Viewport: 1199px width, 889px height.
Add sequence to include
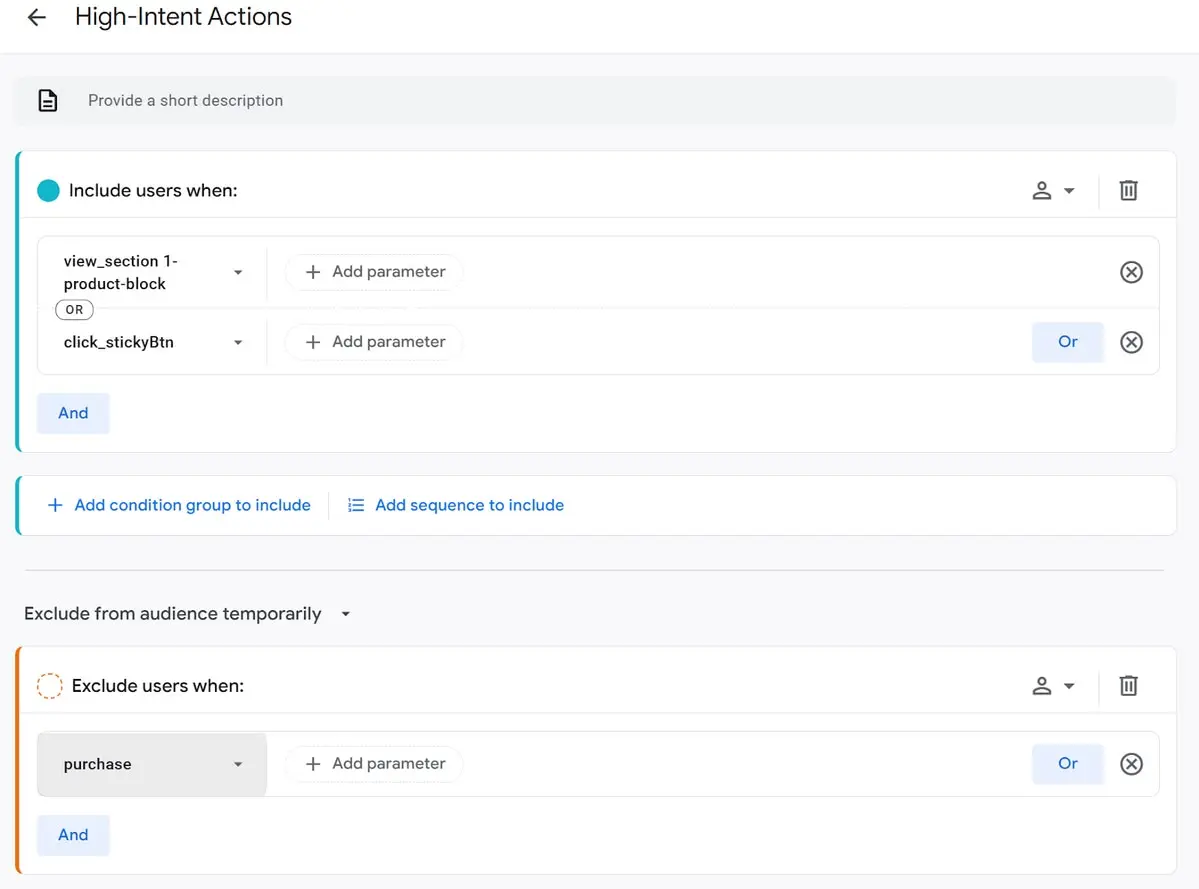456,505
